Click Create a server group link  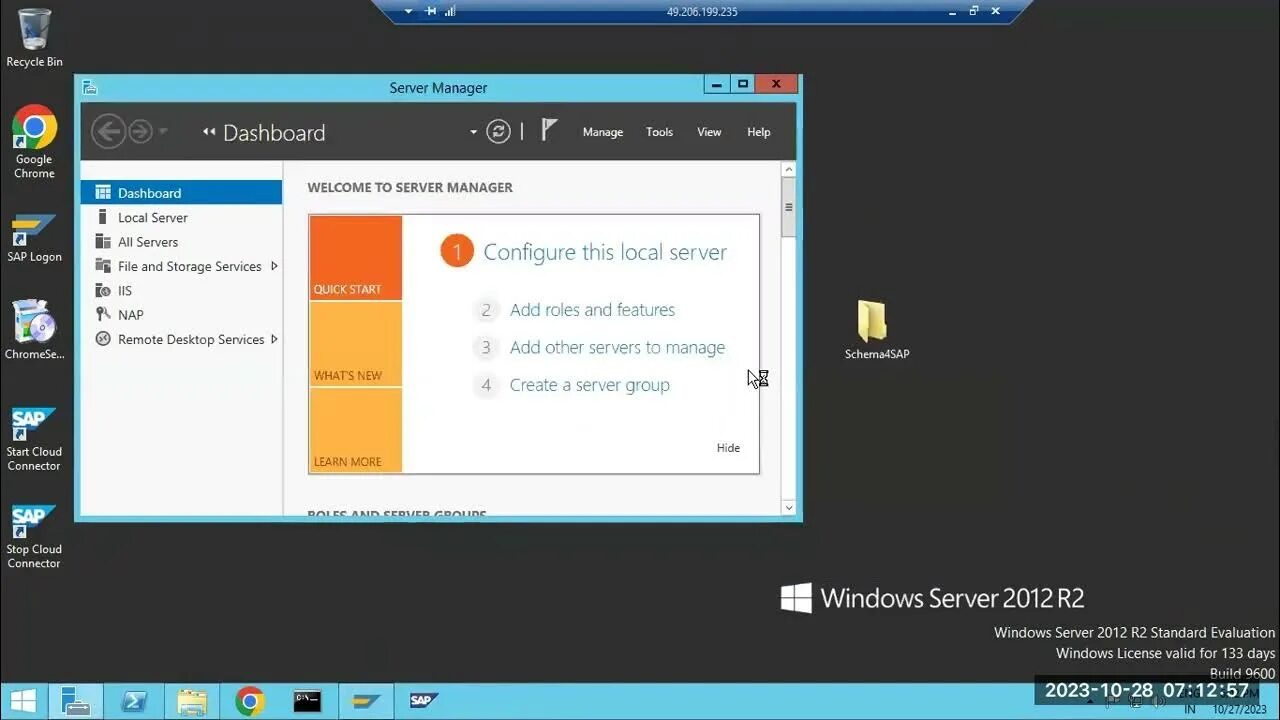pyautogui.click(x=590, y=385)
